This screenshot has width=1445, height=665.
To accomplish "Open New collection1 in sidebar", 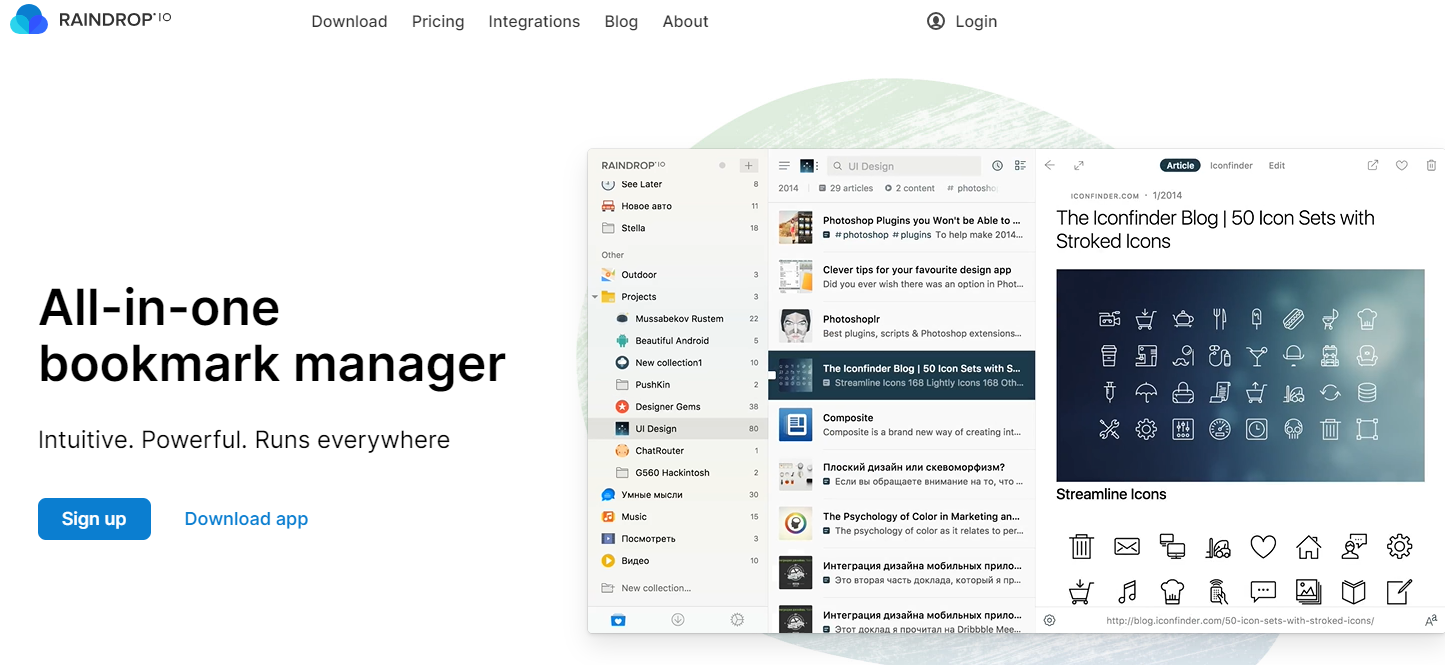I will point(679,363).
